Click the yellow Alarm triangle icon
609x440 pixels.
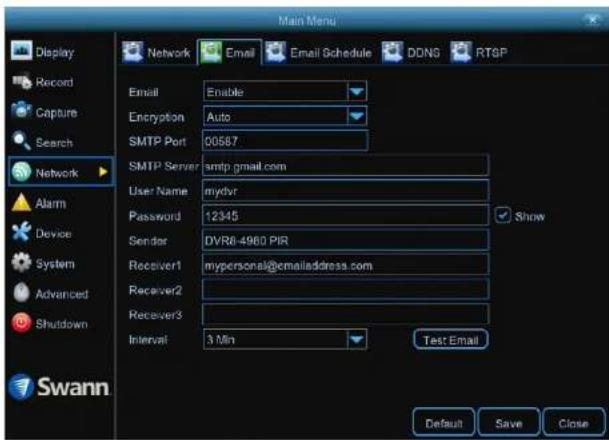21,202
